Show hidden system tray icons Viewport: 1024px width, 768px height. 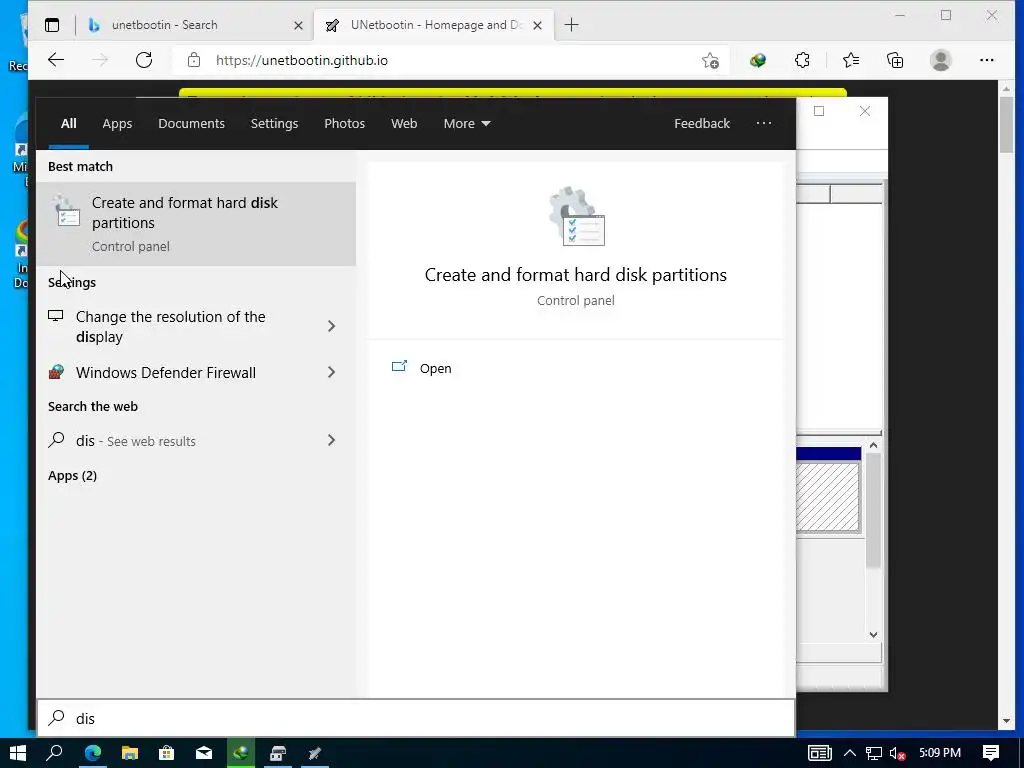(850, 754)
